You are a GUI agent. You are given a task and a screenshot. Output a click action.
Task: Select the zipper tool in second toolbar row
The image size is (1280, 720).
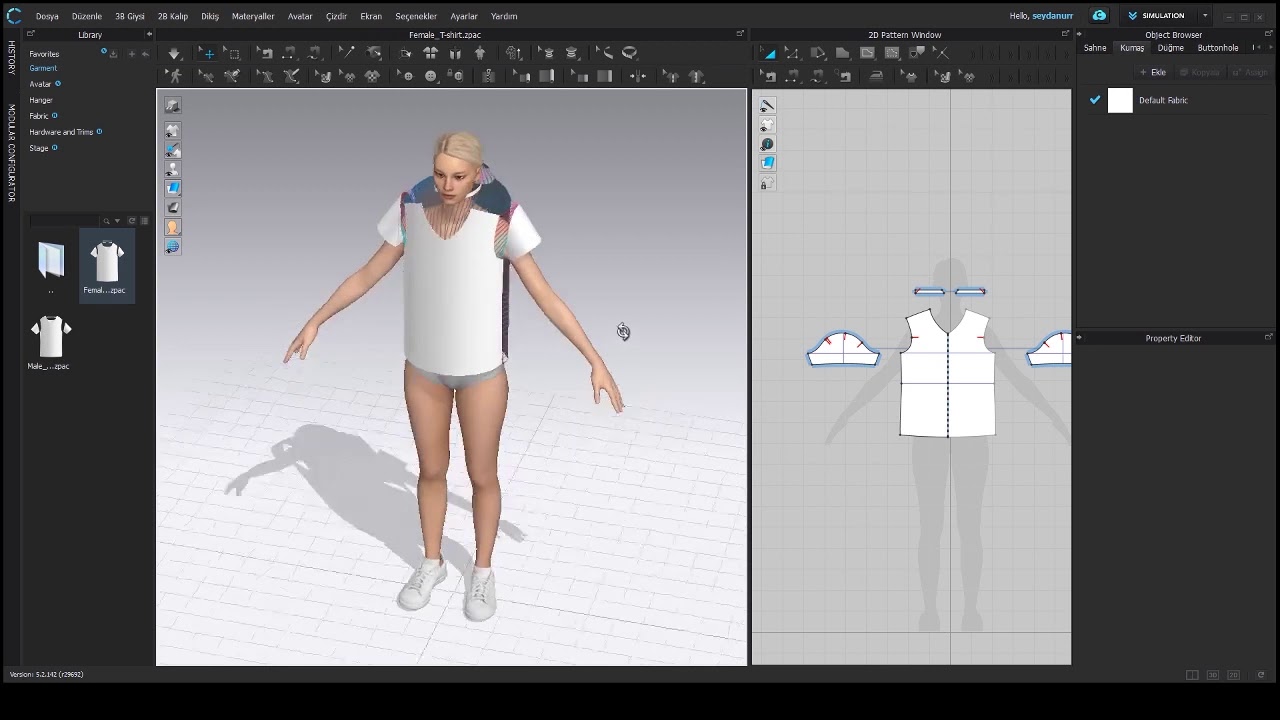click(489, 76)
